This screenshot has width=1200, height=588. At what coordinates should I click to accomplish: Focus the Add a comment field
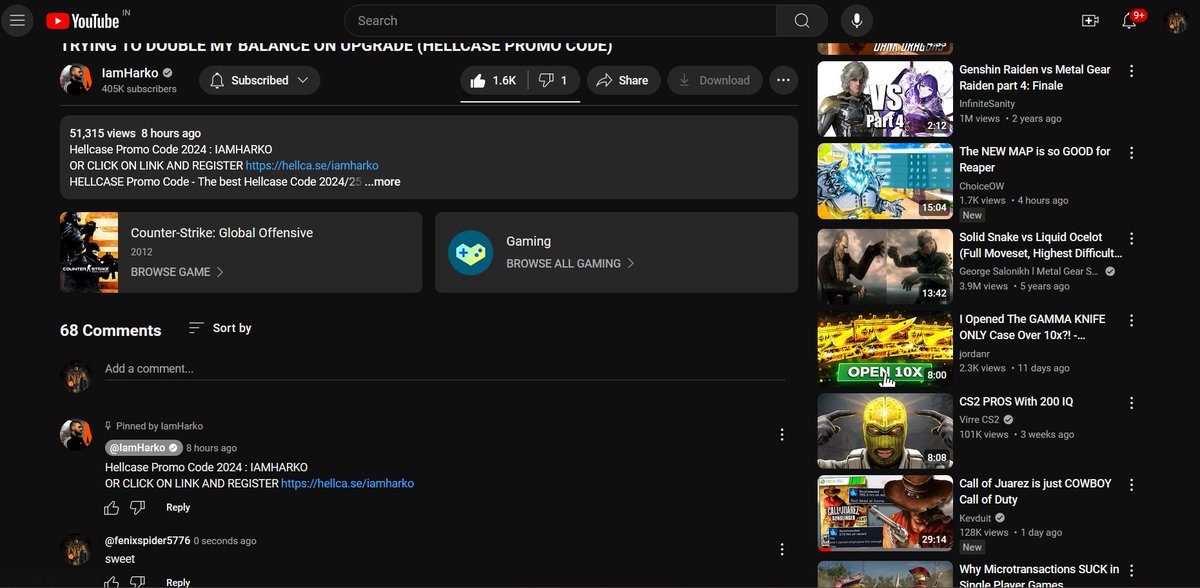[x=445, y=369]
